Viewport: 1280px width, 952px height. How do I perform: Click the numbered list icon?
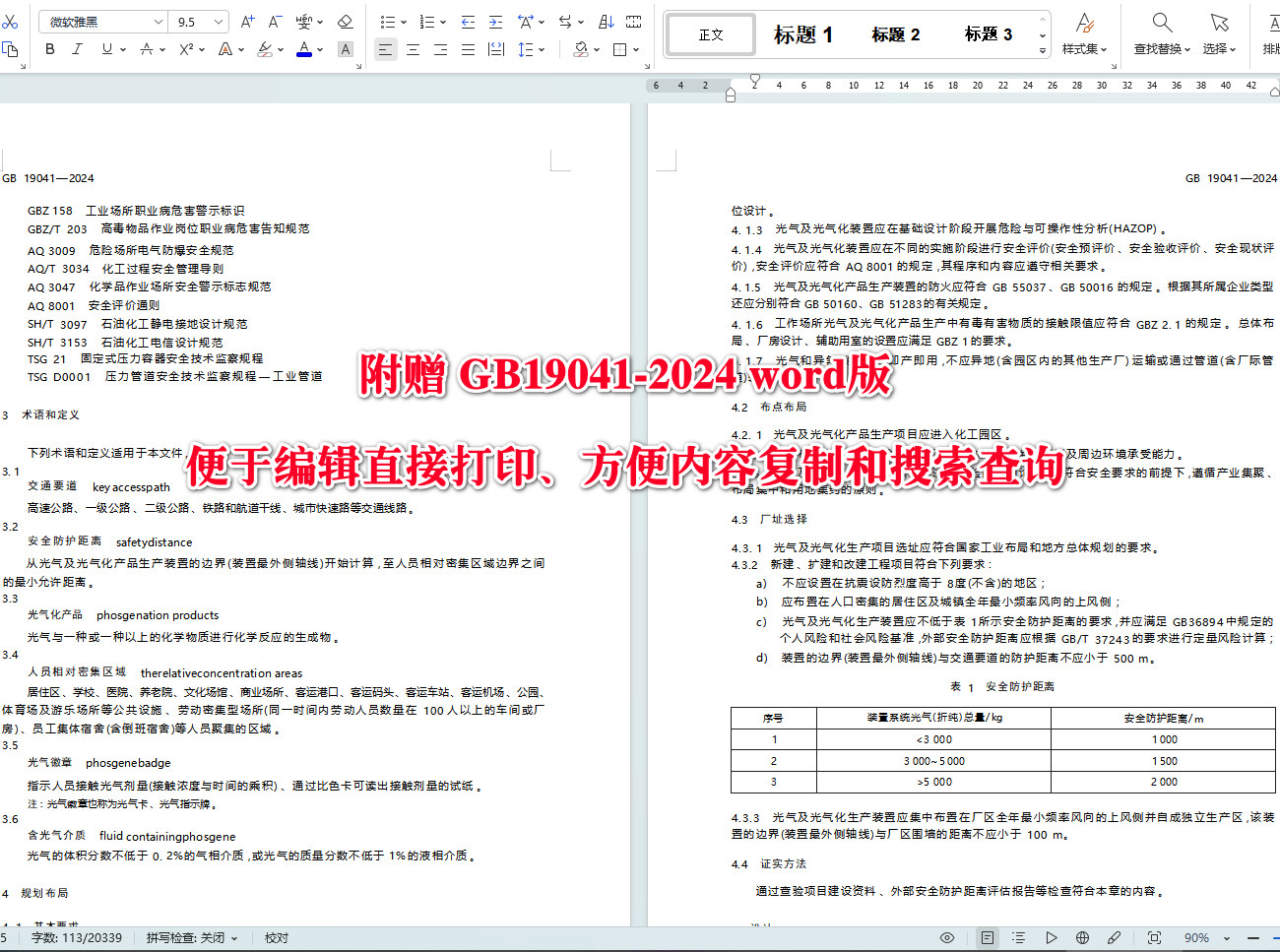(x=427, y=22)
